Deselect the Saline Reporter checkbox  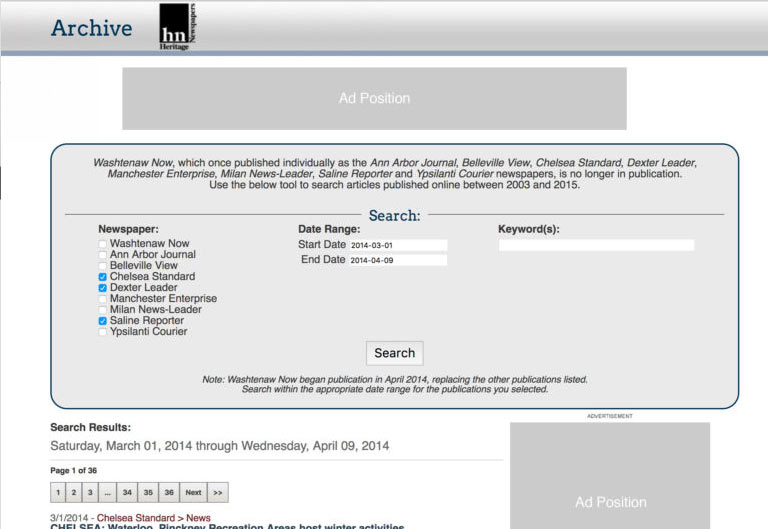coord(103,321)
